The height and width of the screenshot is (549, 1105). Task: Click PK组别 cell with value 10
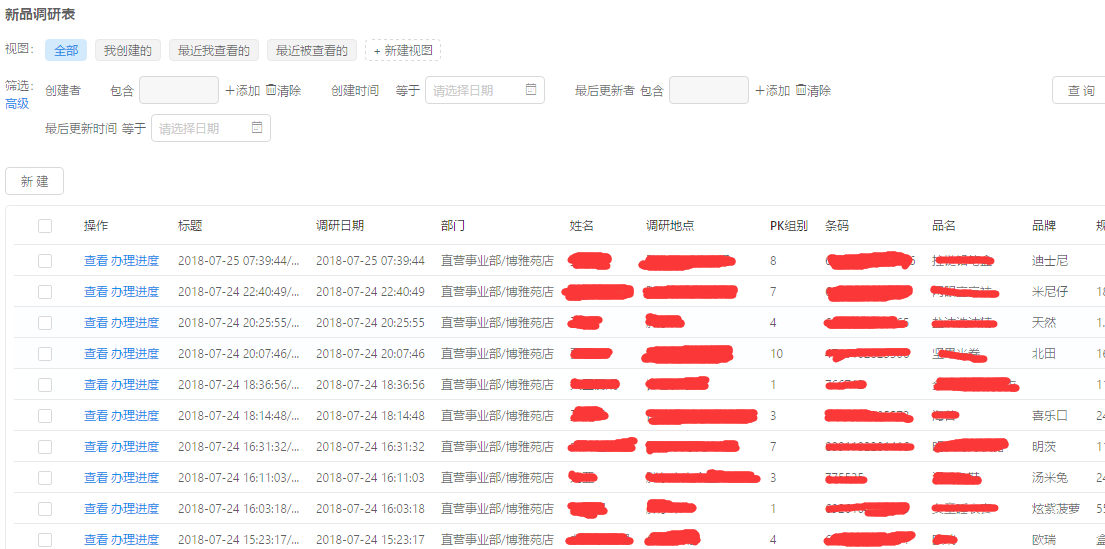(777, 354)
